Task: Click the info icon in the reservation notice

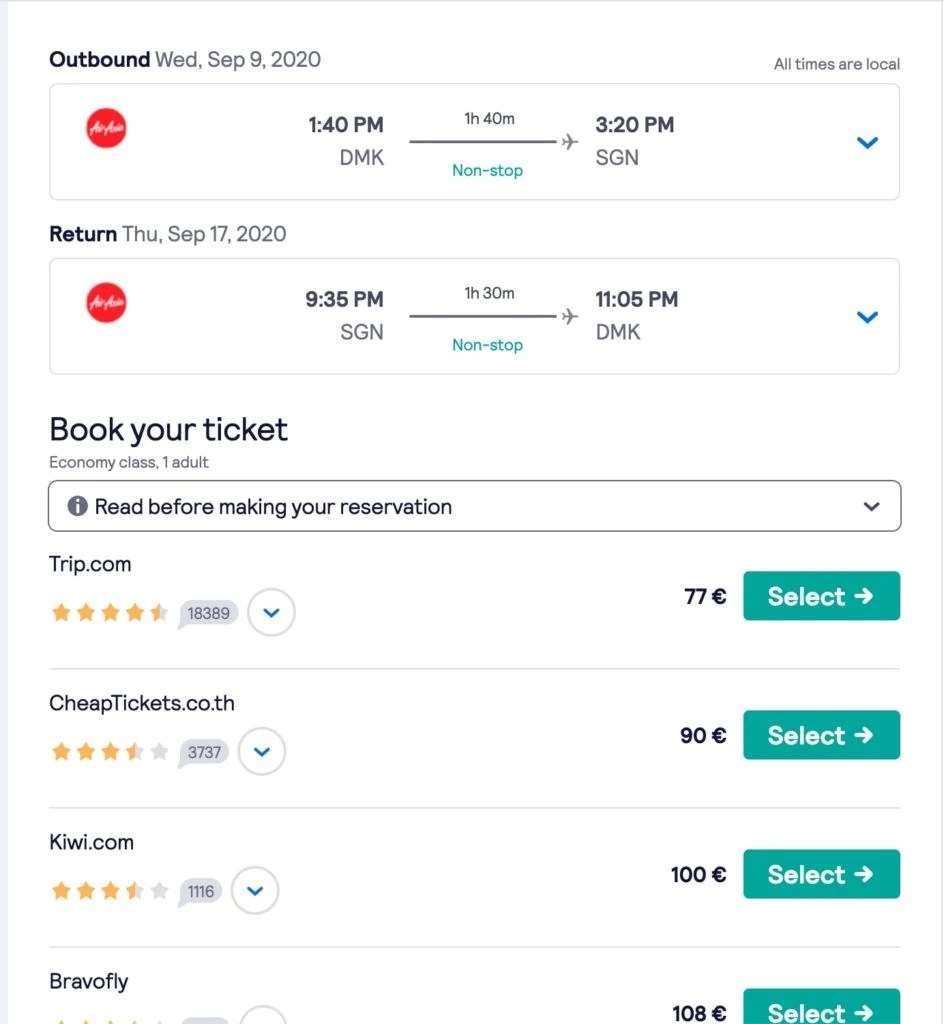Action: coord(77,506)
